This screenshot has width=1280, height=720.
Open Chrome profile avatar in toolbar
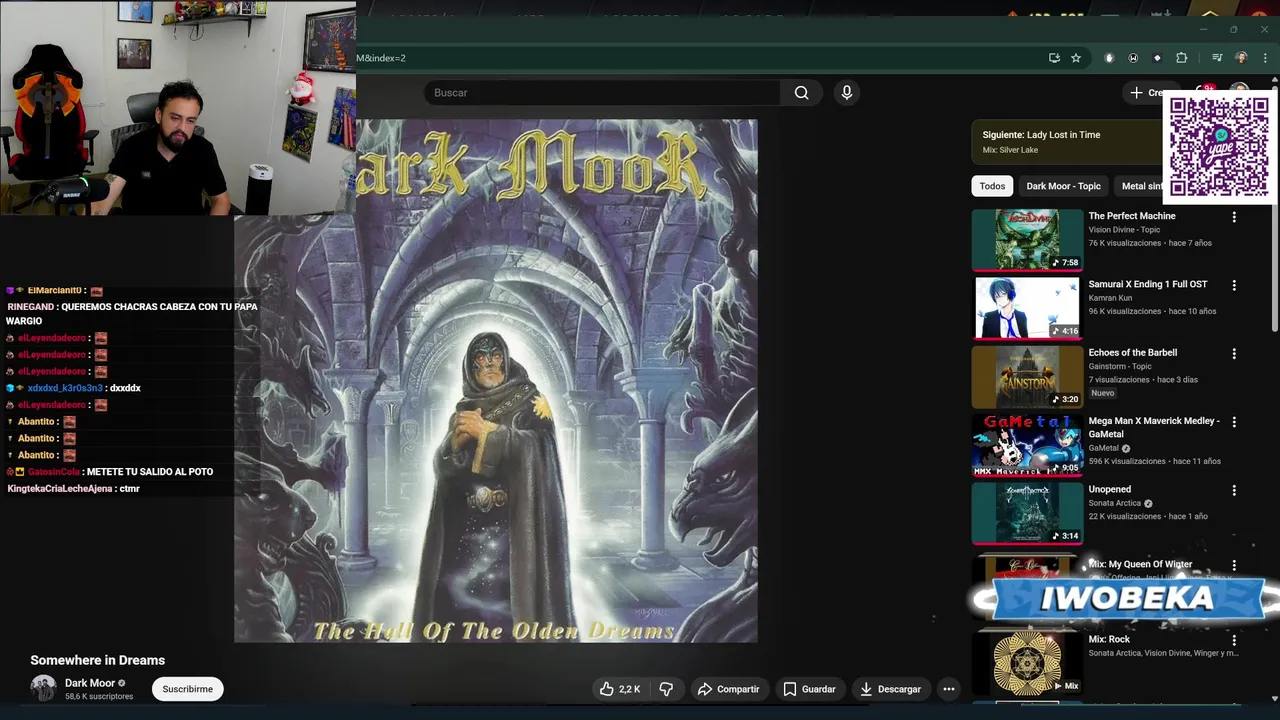point(1241,58)
